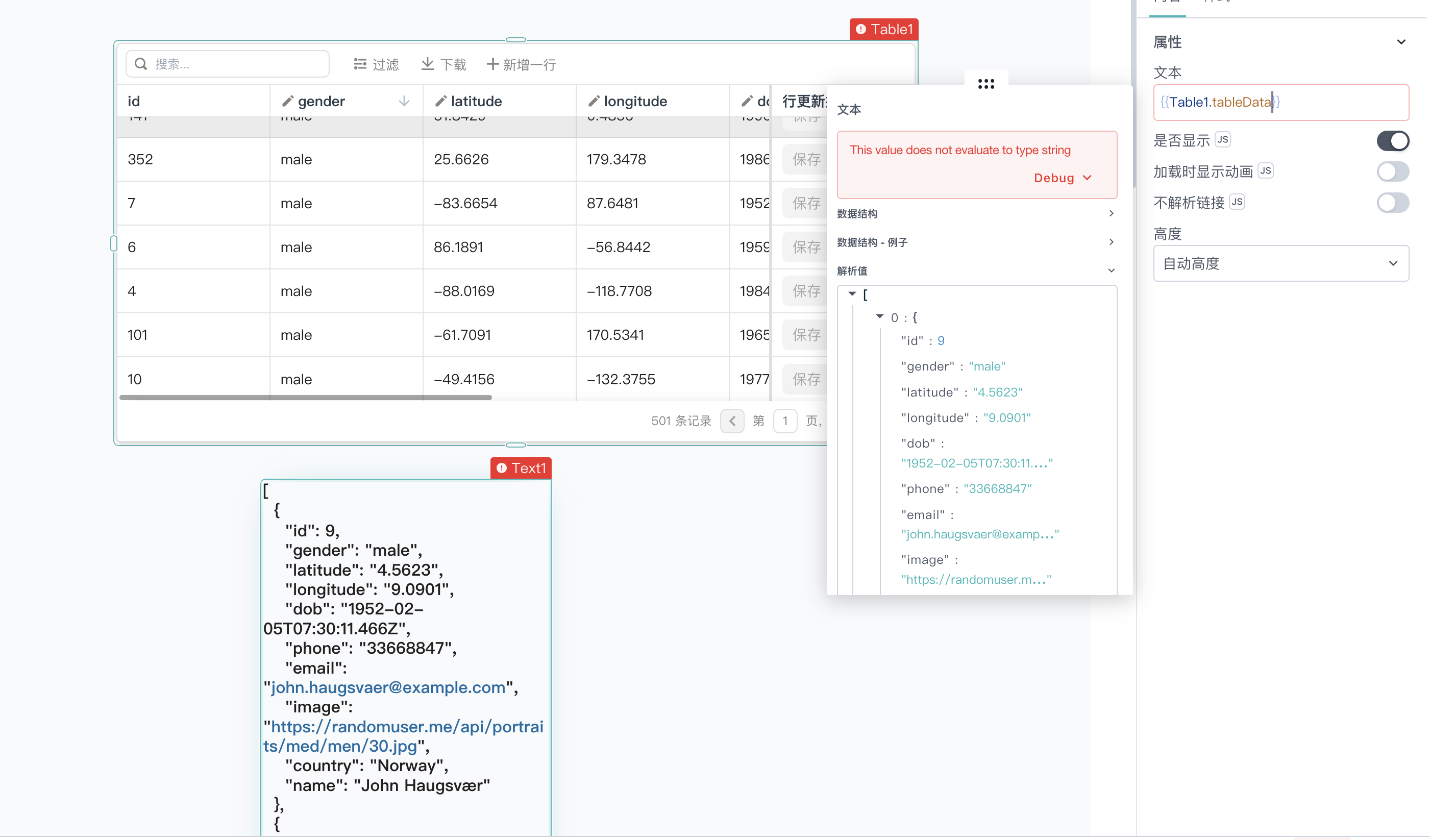Click the bottom resize handle of Table1
The image size is (1430, 840).
515,445
